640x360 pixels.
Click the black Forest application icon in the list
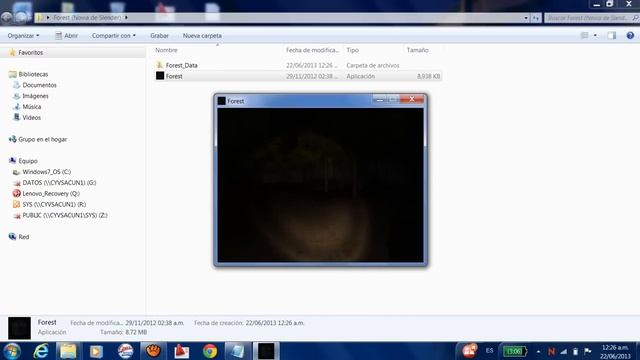(160, 76)
